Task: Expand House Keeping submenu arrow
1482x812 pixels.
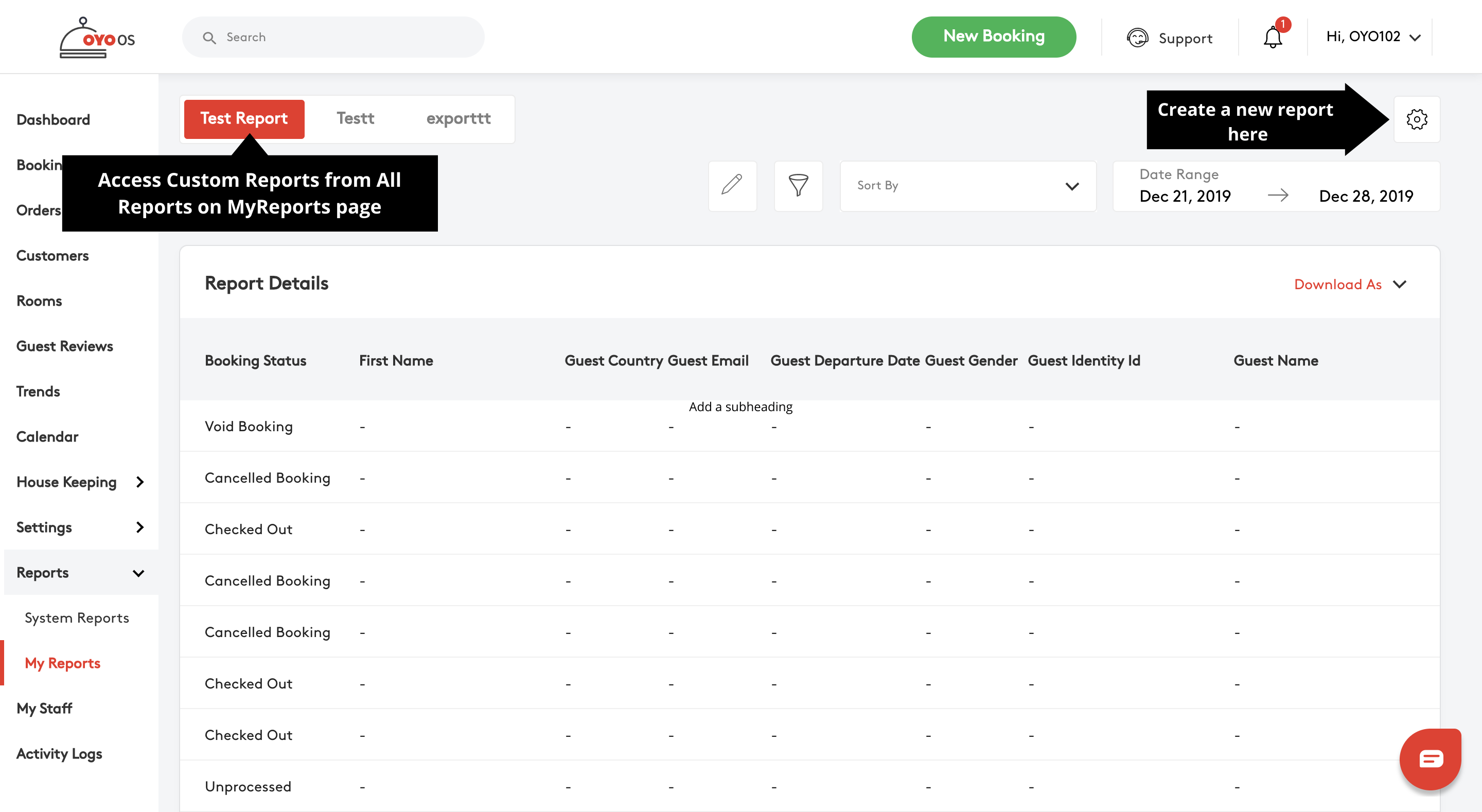Action: 140,482
